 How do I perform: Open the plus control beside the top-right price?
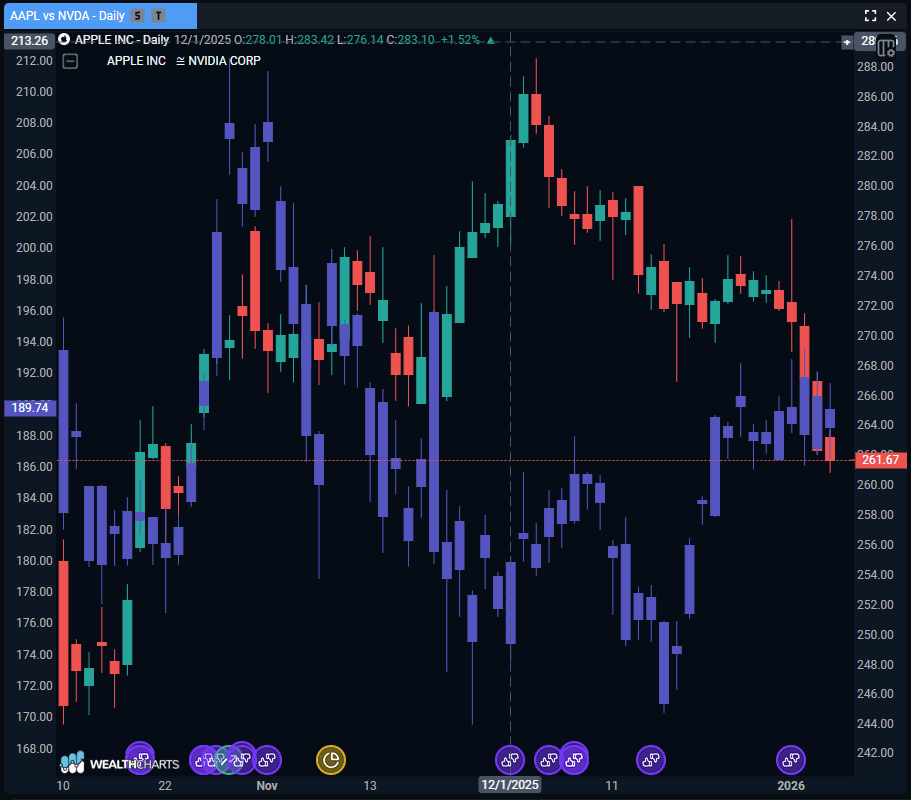(846, 42)
